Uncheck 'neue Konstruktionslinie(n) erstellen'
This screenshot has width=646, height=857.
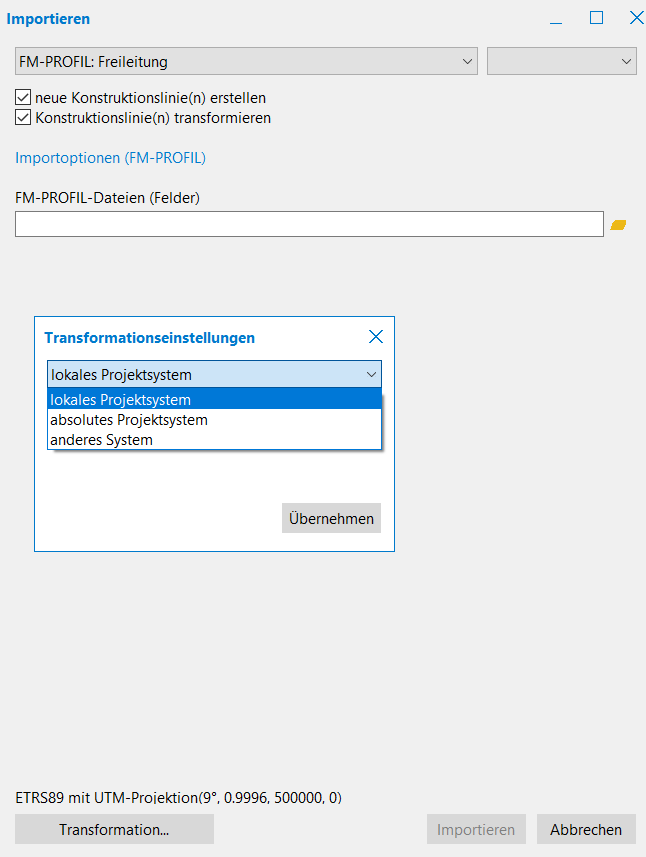click(x=24, y=98)
